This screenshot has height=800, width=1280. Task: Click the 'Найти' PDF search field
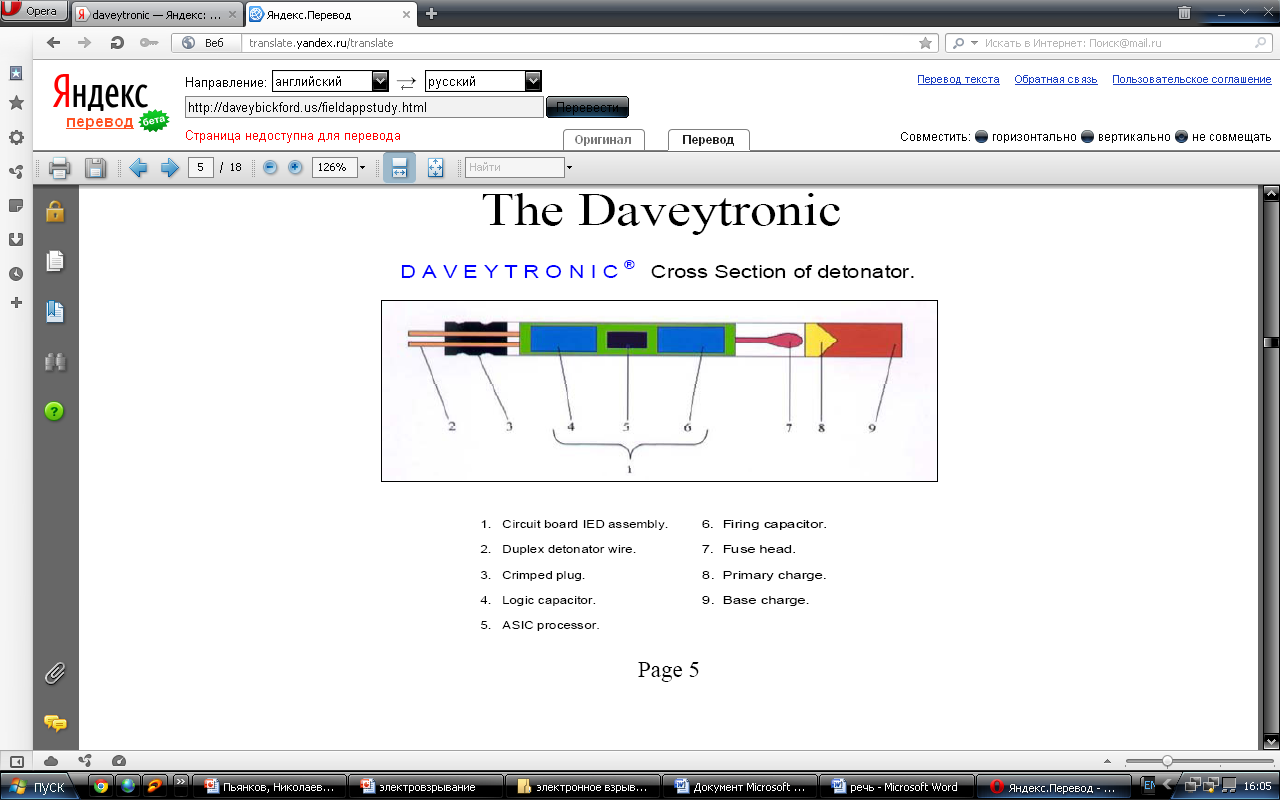tap(515, 168)
